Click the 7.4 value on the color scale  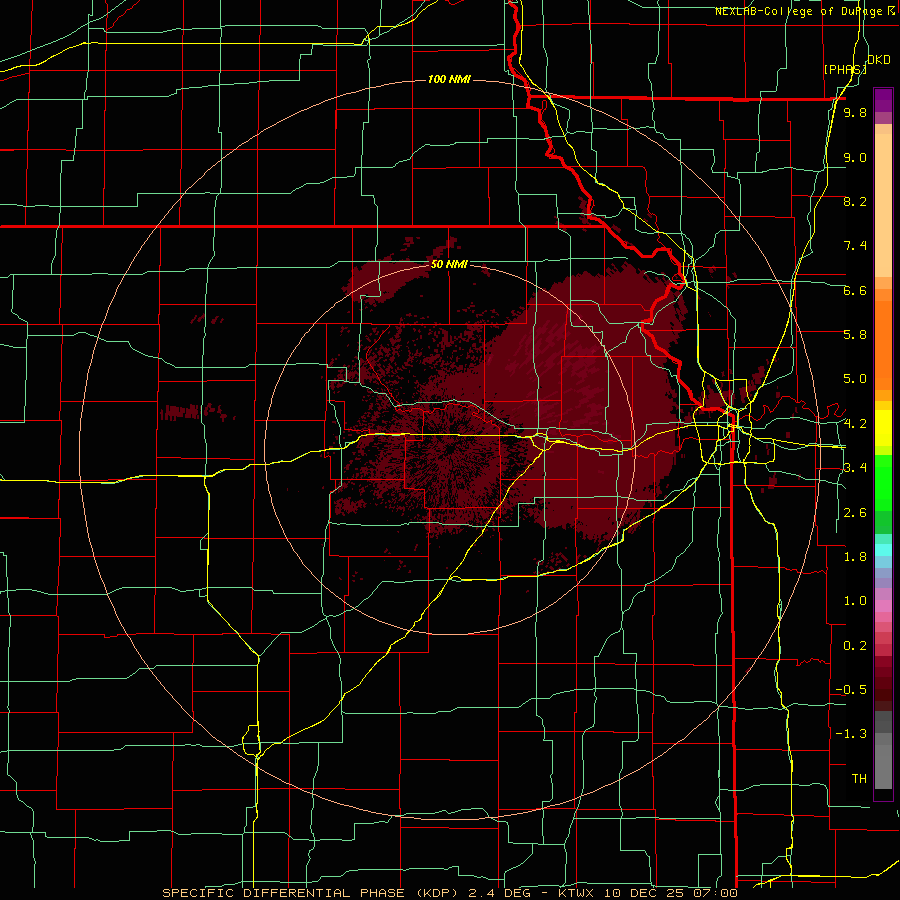855,246
